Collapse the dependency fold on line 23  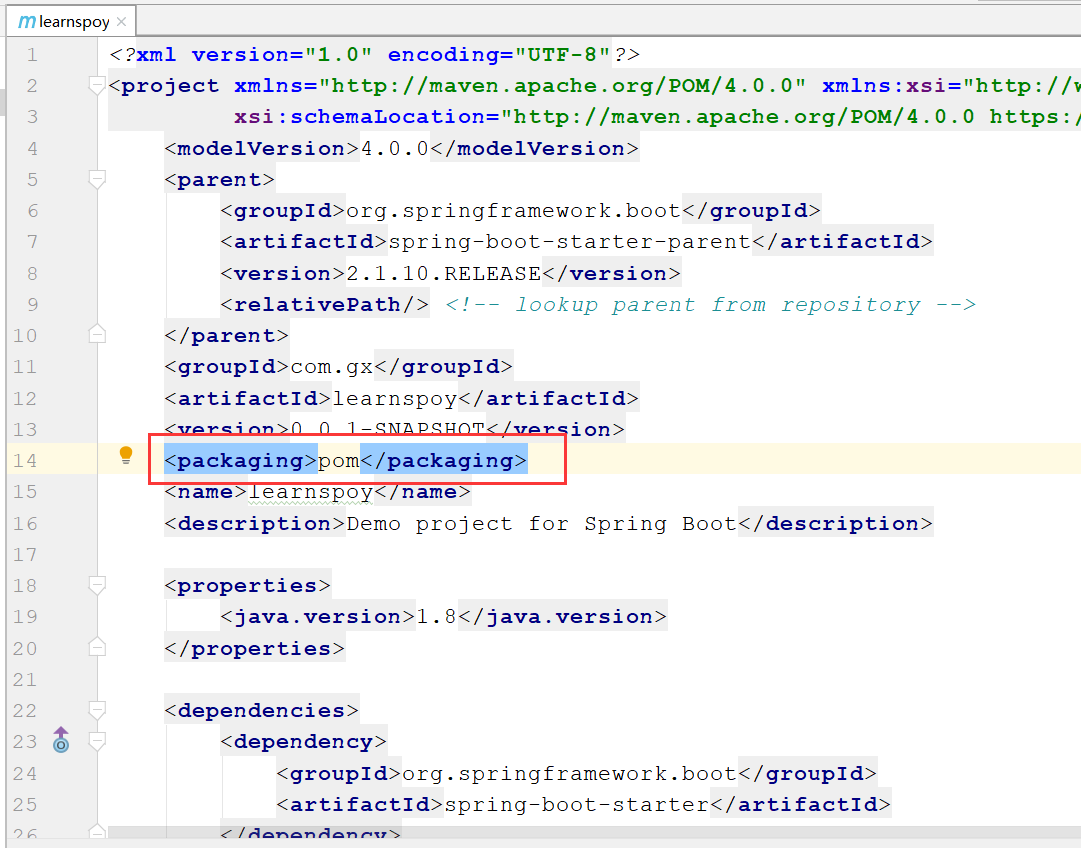[97, 742]
